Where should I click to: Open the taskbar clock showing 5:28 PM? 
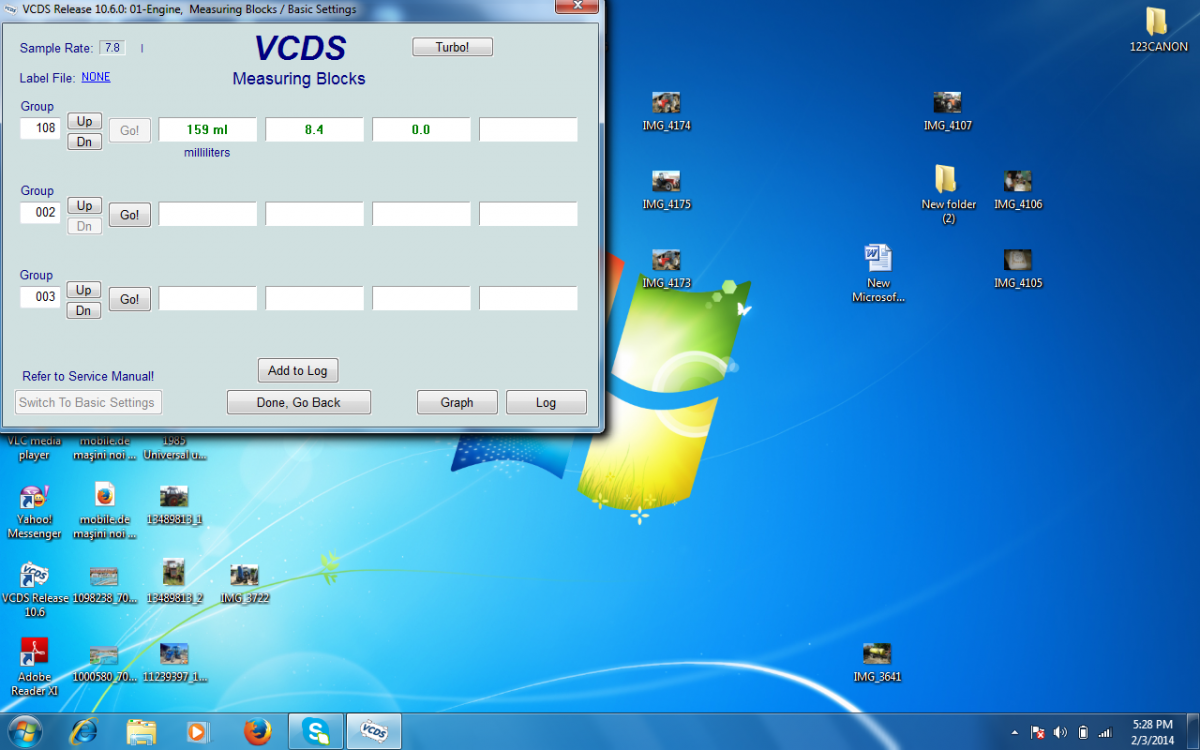(x=1152, y=732)
